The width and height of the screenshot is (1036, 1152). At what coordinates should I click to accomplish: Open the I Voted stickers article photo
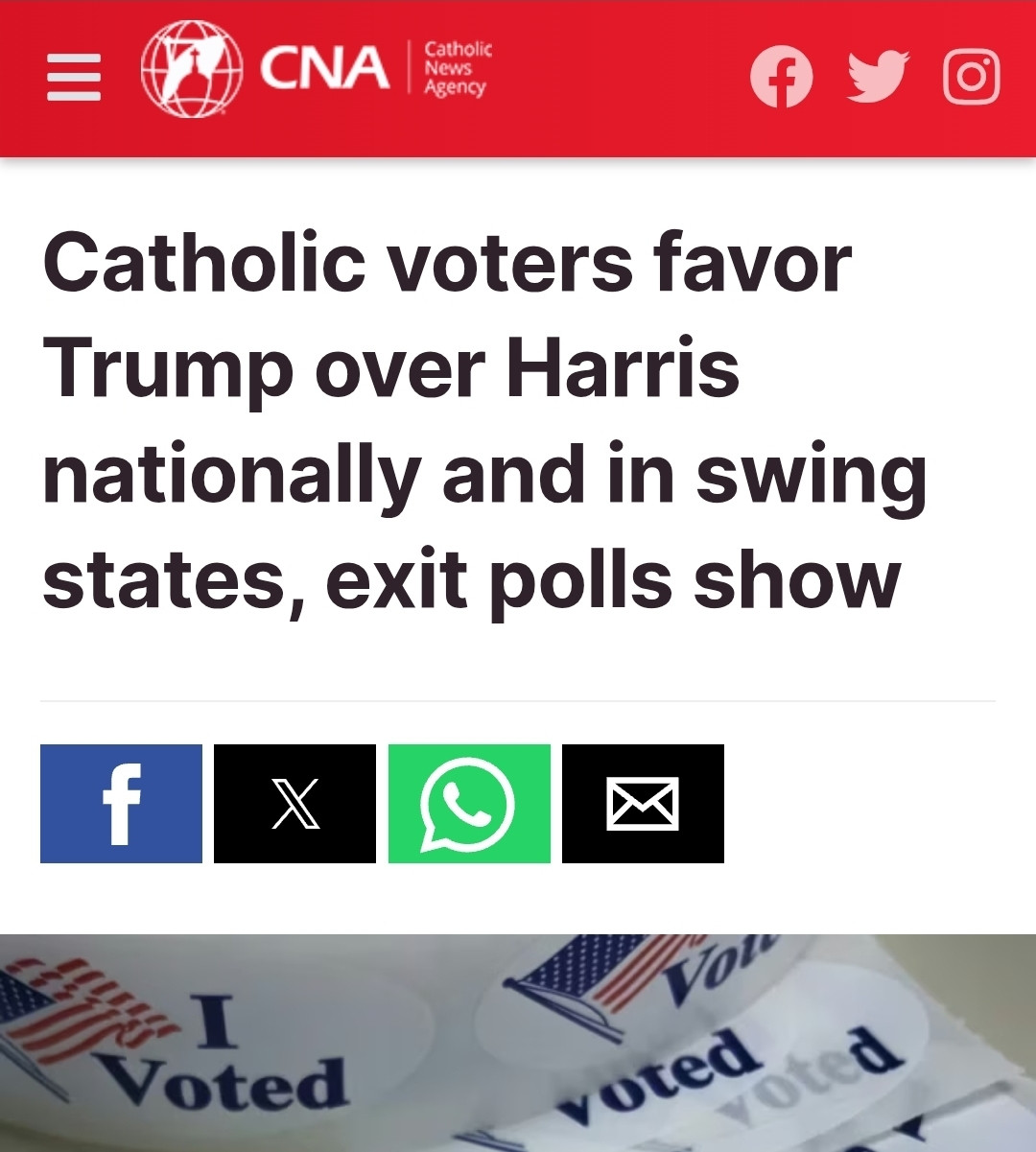click(x=518, y=1043)
